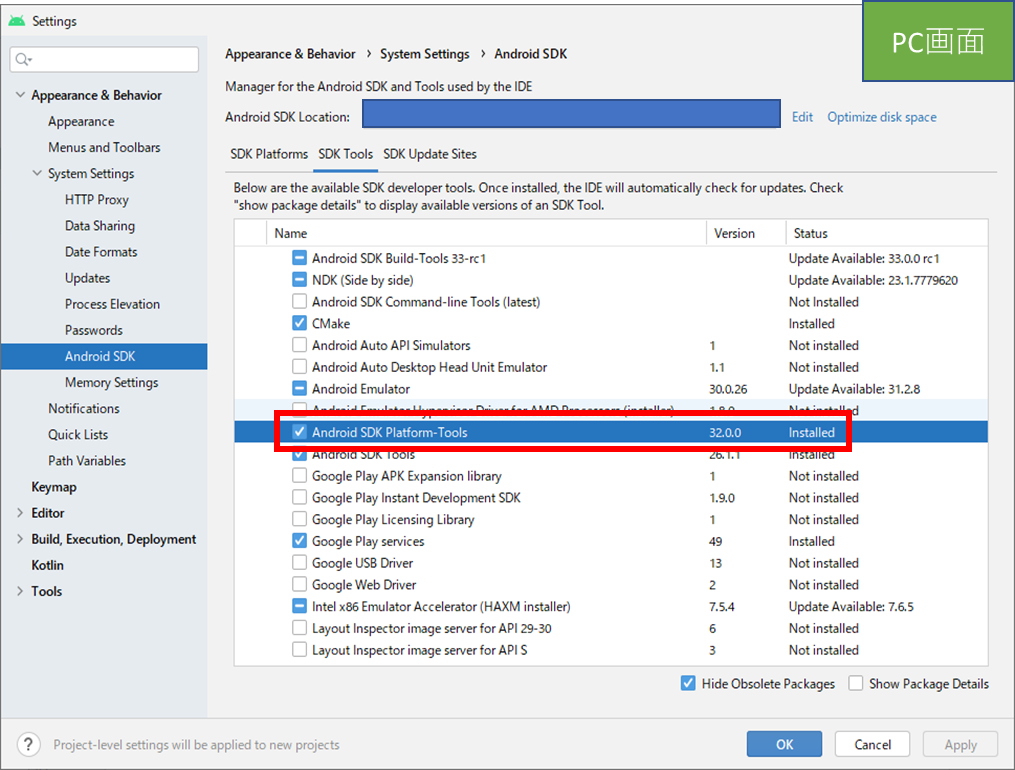
Task: Check Android Auto Desktop Head Unit Emulator
Action: tap(299, 367)
